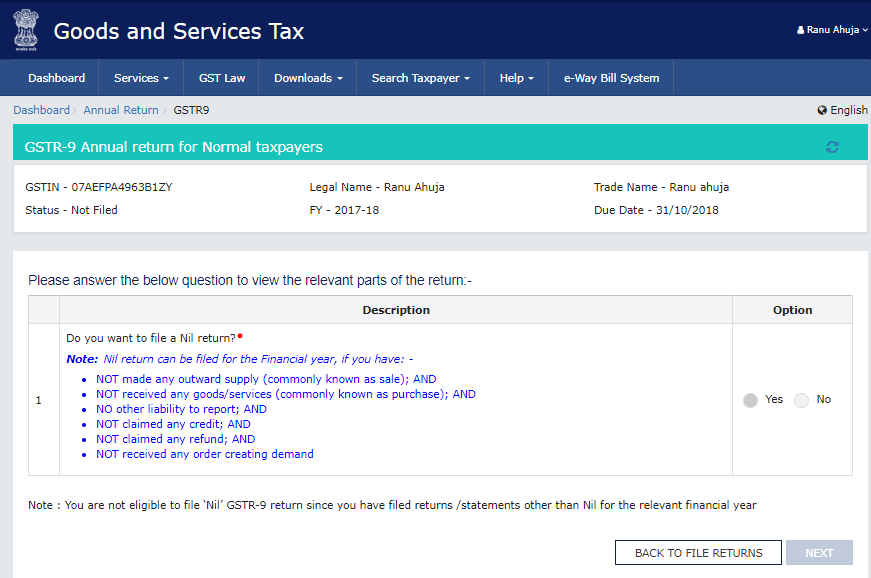Click the globe icon next to English
The height and width of the screenshot is (578, 871).
(822, 110)
